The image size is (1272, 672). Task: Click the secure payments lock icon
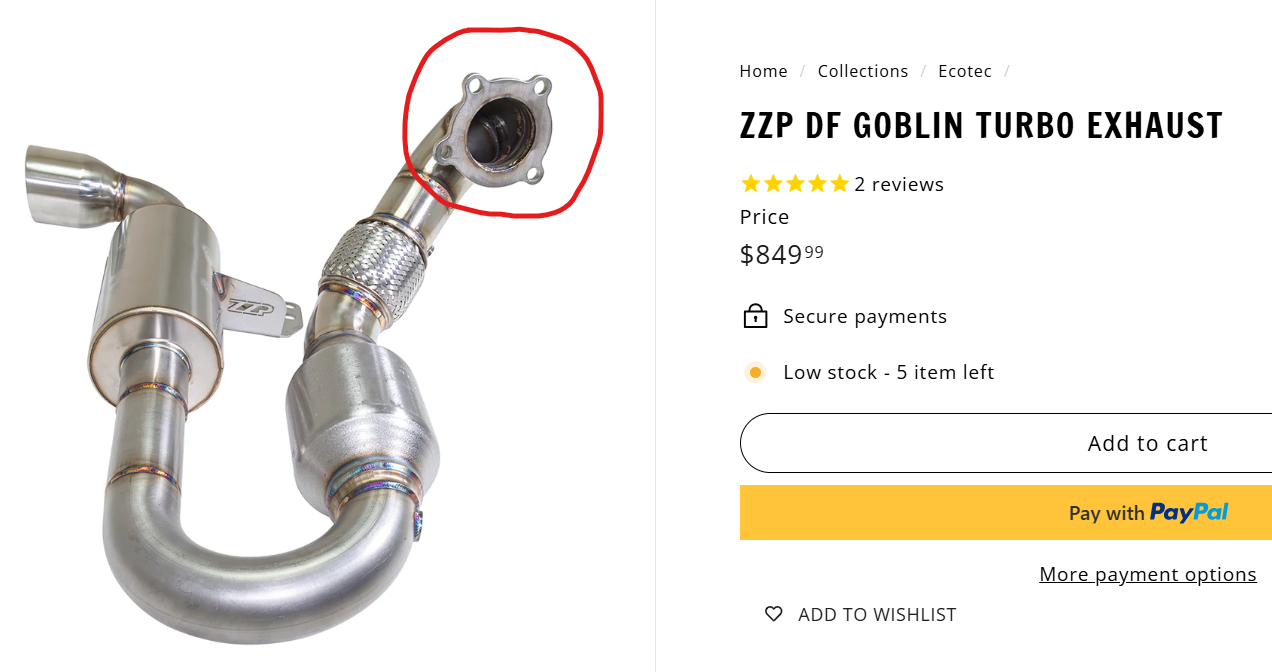pyautogui.click(x=755, y=316)
